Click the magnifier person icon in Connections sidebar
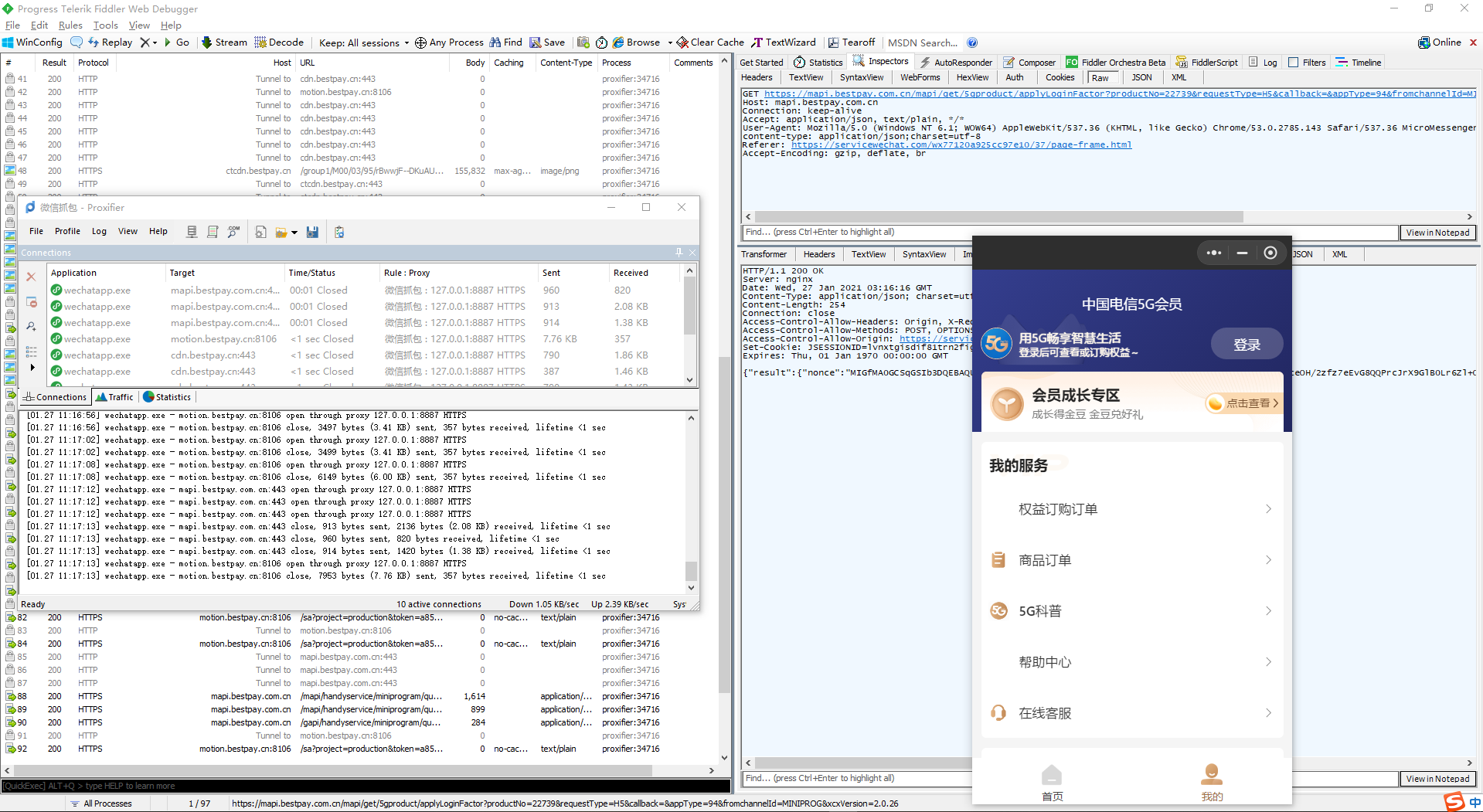This screenshot has height=812, width=1483. point(31,326)
